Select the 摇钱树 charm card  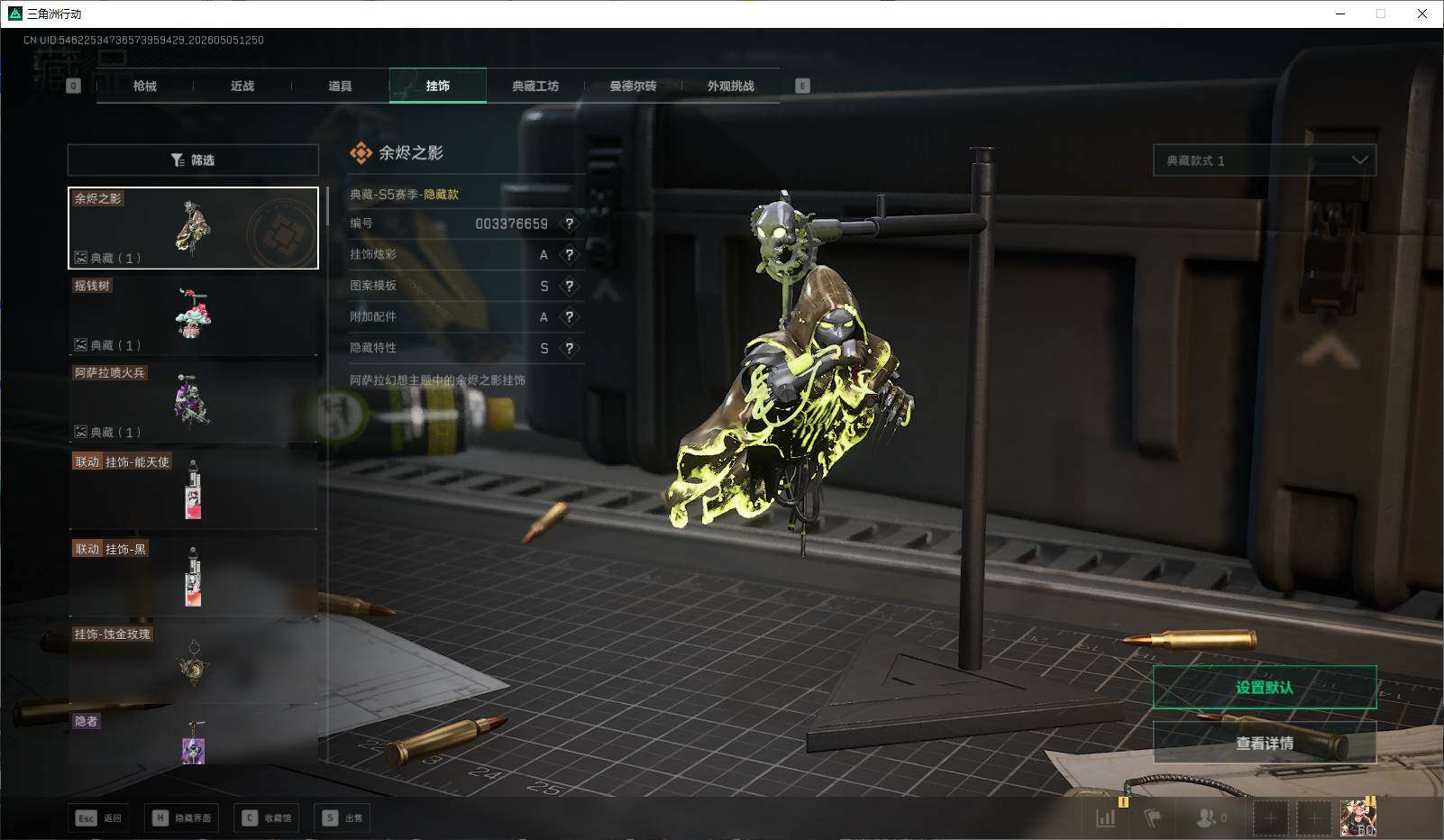[x=193, y=315]
